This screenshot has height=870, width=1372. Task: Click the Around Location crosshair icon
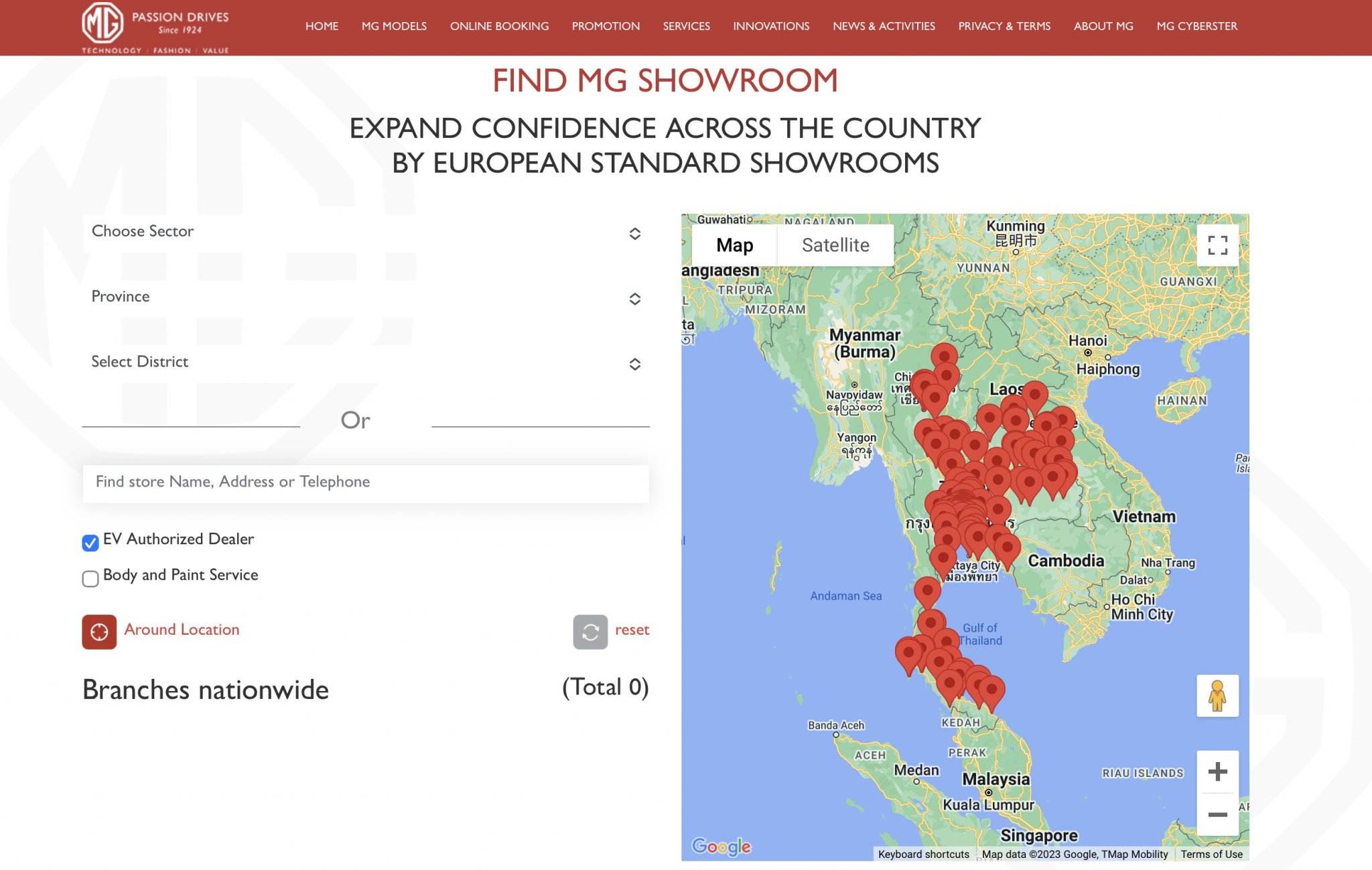tap(99, 631)
